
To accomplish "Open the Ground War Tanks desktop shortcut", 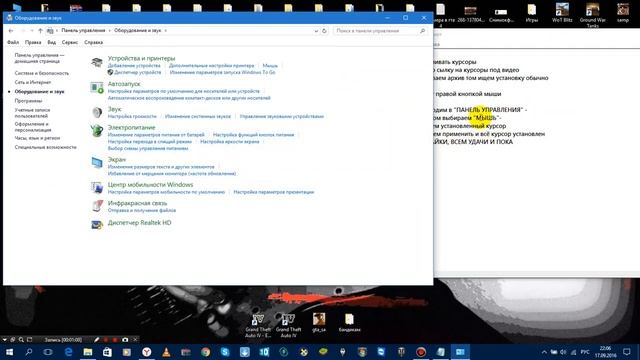I will [593, 15].
